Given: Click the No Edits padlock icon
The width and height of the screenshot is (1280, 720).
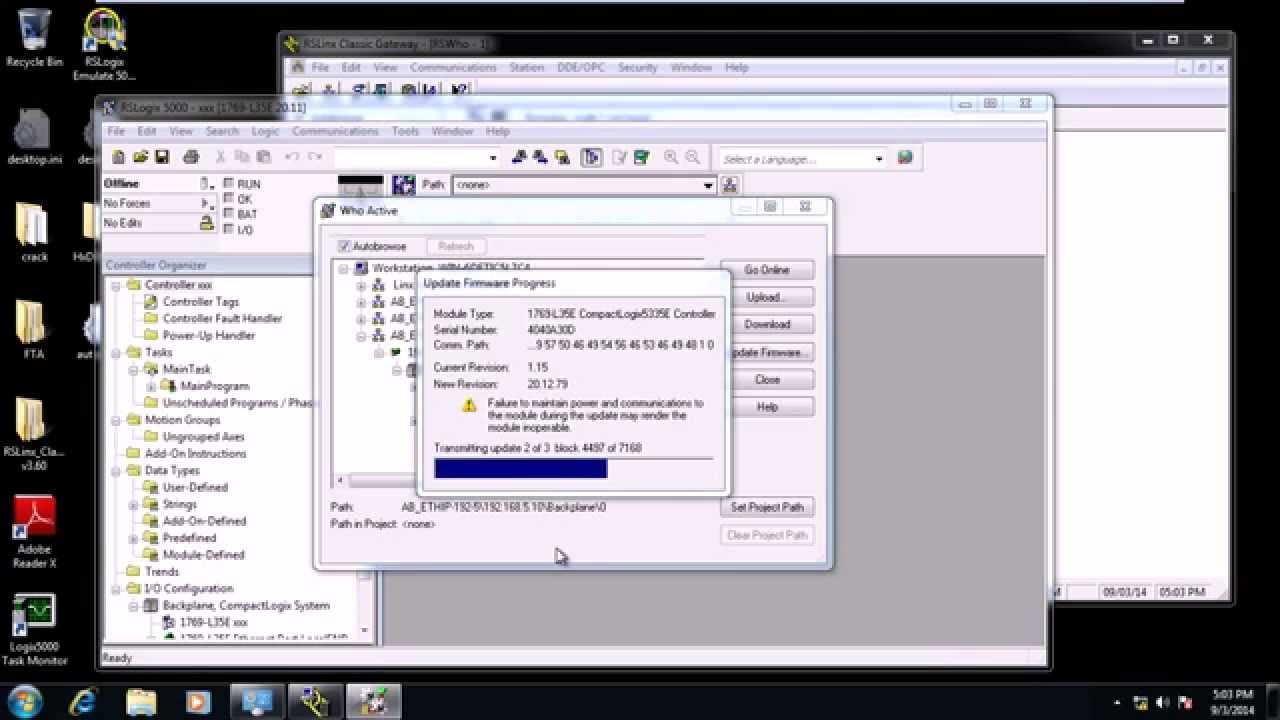Looking at the screenshot, I should 207,223.
